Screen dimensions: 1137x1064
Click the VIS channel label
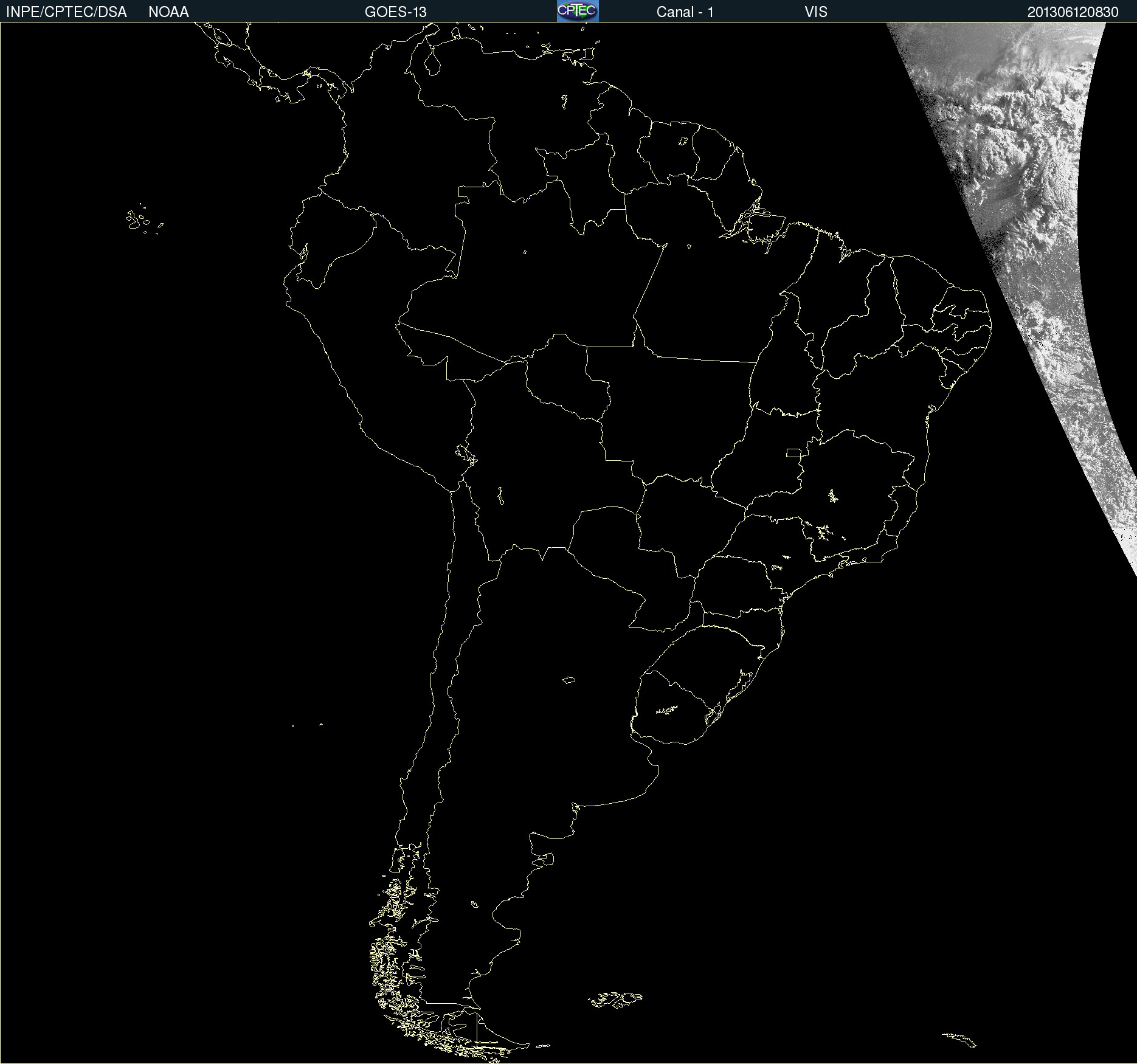pos(815,12)
